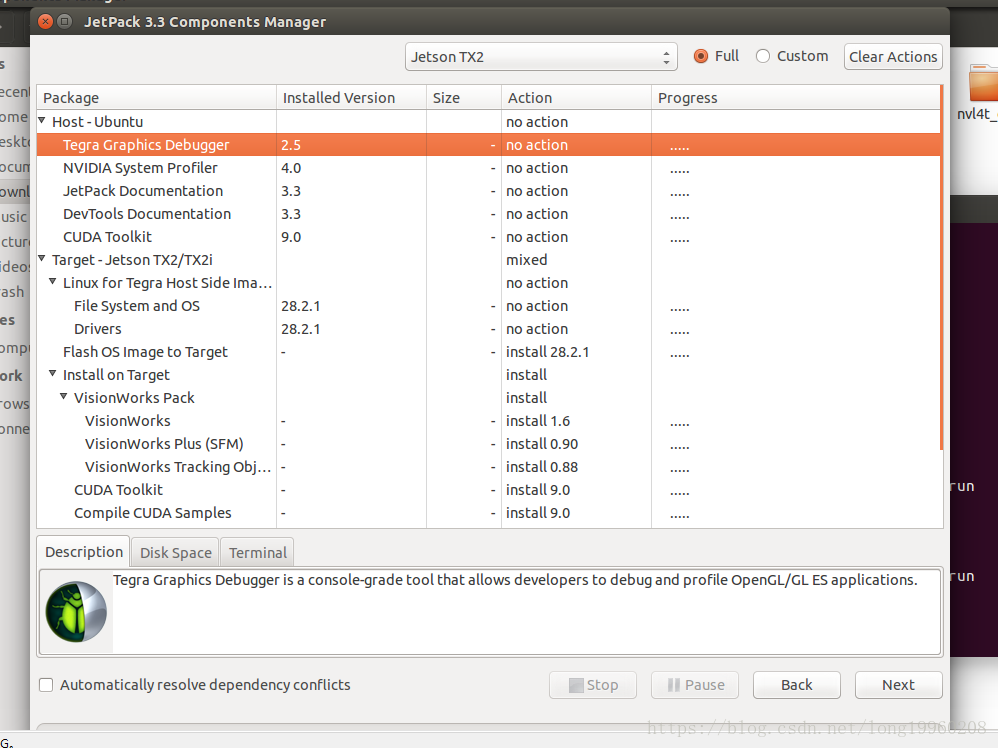
Task: Collapse the Target - Jetson TX2/TX2i group
Action: [42, 258]
